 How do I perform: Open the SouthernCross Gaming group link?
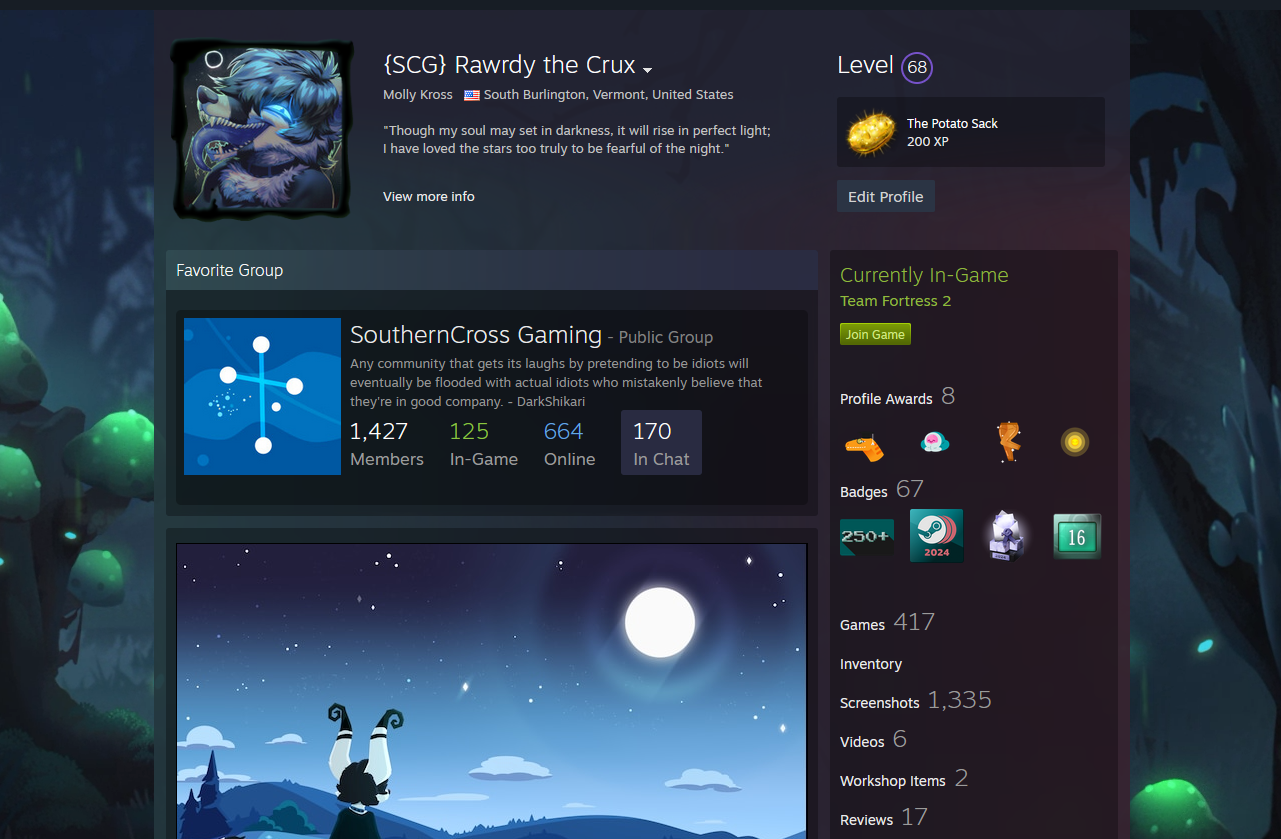tap(476, 335)
